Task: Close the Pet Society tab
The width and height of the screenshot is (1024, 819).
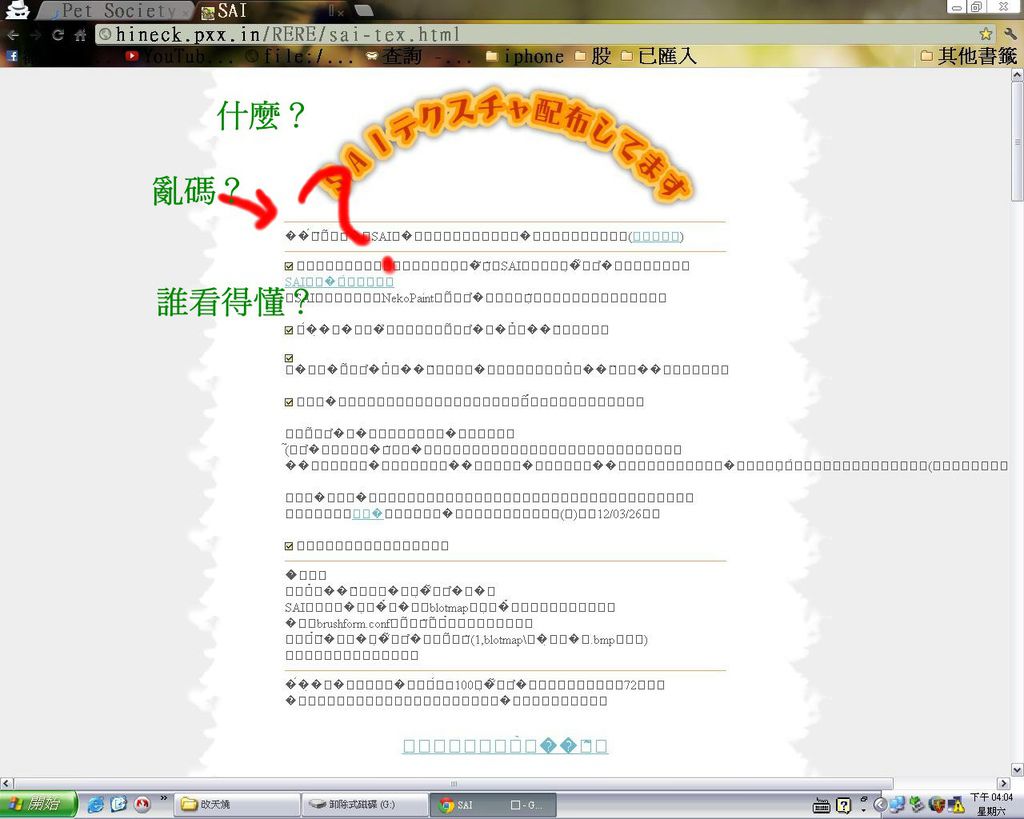Action: (x=185, y=12)
